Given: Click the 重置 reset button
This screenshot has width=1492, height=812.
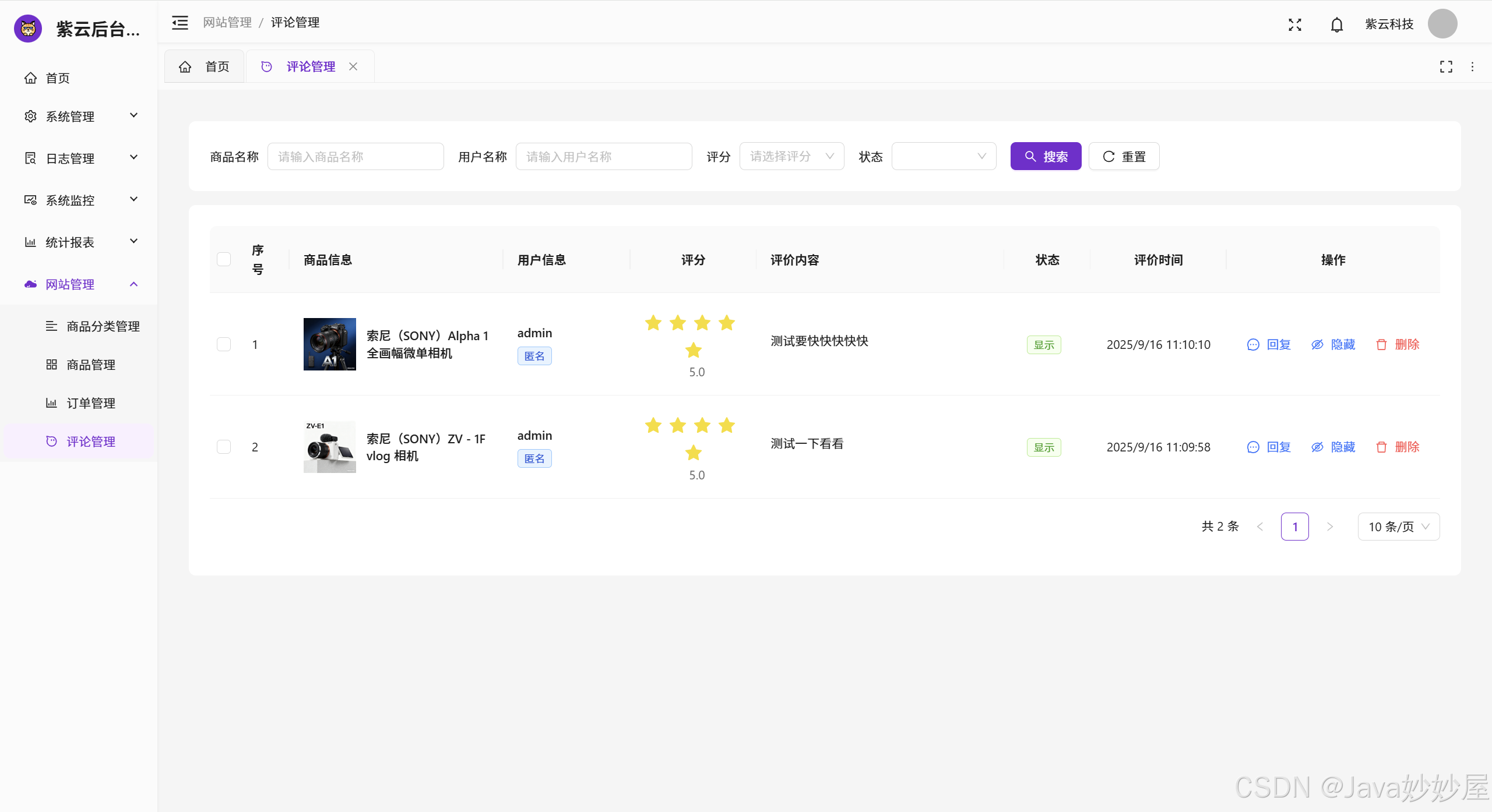Looking at the screenshot, I should pyautogui.click(x=1124, y=156).
